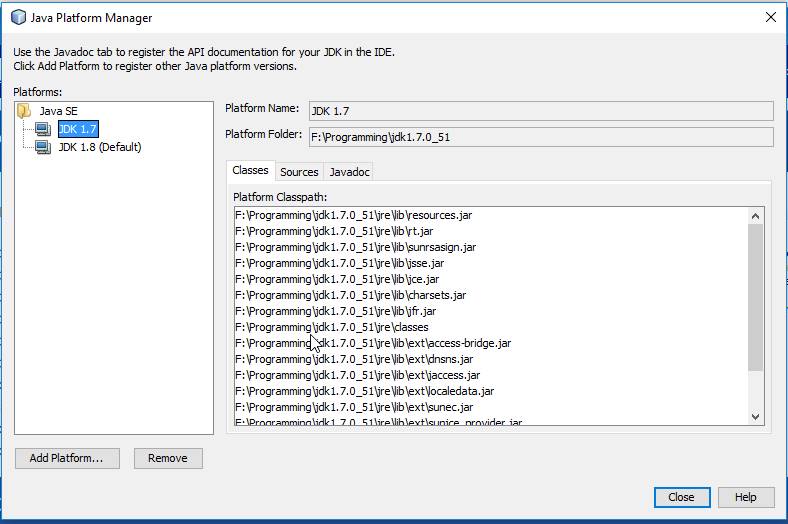Viewport: 788px width, 524px height.
Task: Click the classpath scrollbar up arrow
Action: (755, 216)
